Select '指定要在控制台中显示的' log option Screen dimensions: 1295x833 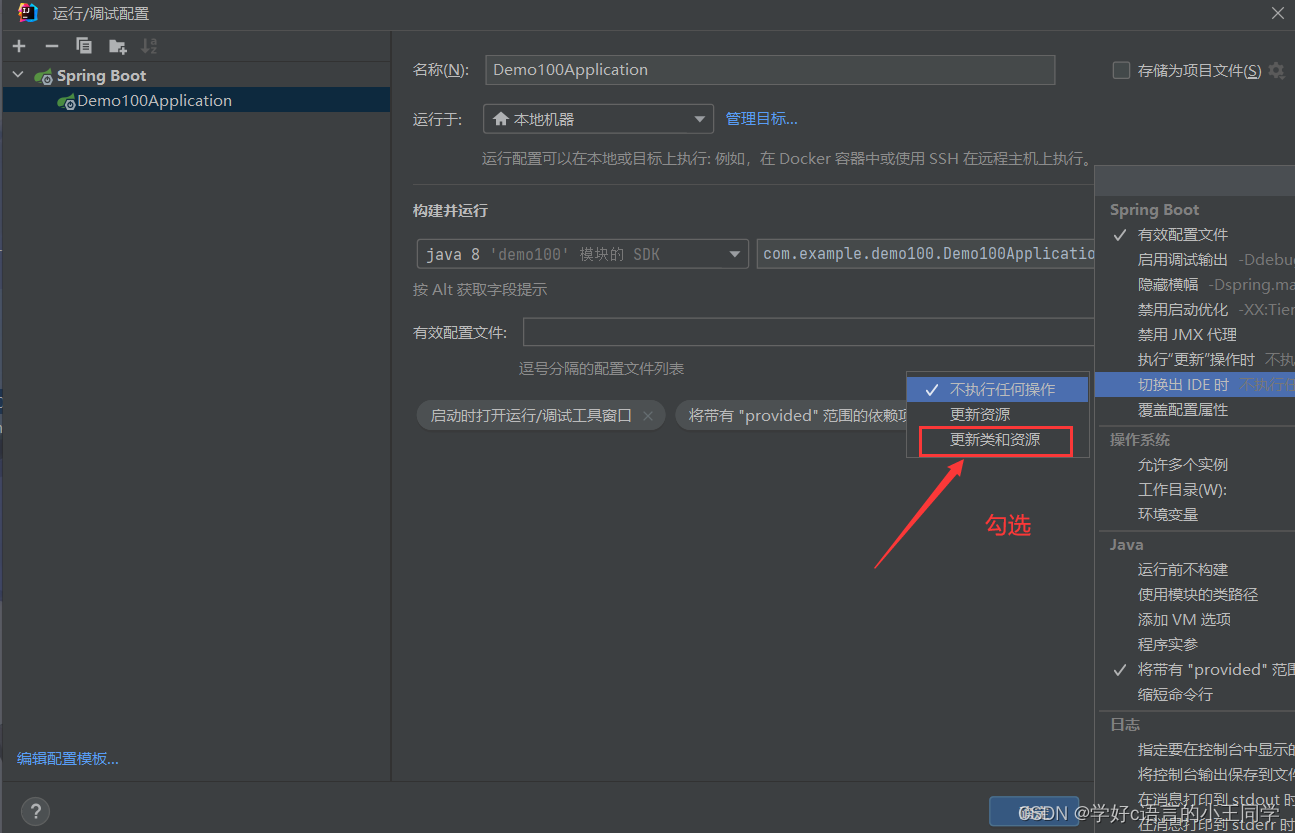[x=1196, y=750]
